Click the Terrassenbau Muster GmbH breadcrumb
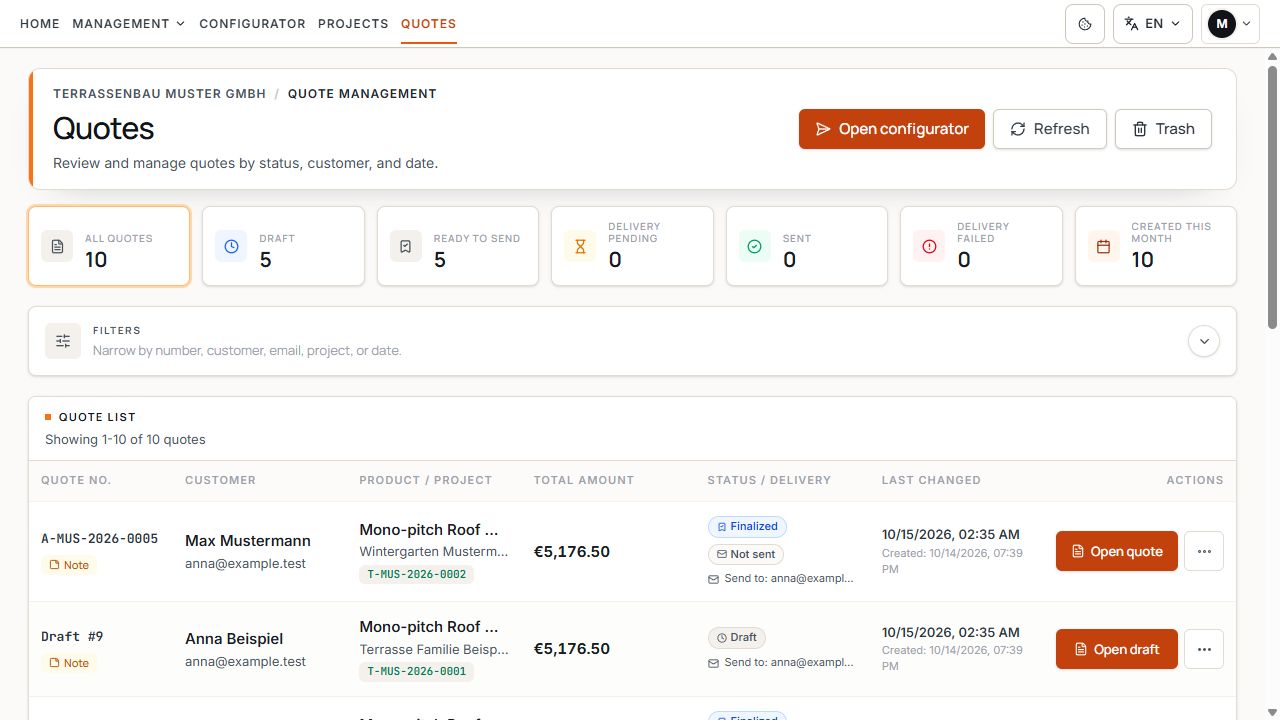This screenshot has width=1280, height=720. 160,94
